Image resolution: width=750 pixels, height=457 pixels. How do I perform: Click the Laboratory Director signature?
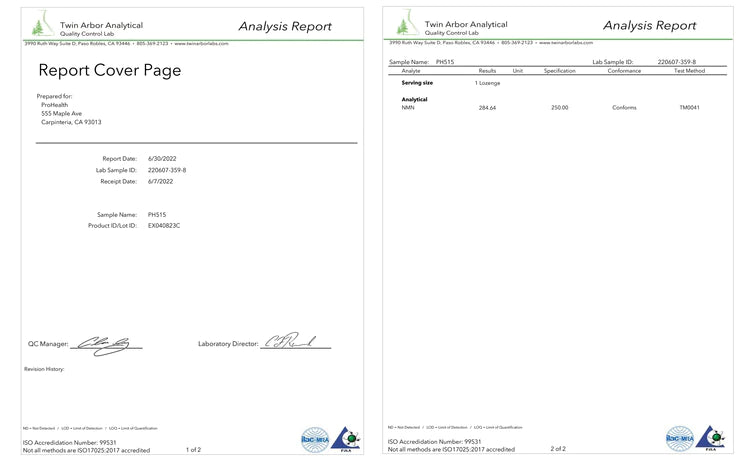[290, 343]
